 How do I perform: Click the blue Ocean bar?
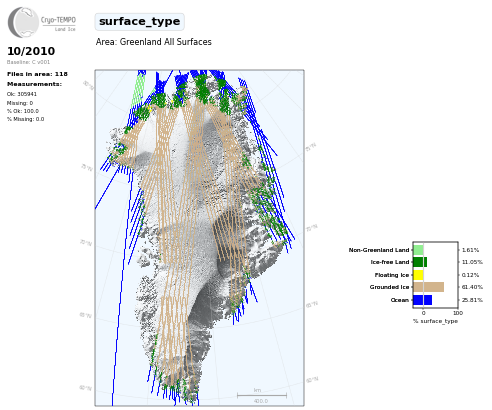423,300
